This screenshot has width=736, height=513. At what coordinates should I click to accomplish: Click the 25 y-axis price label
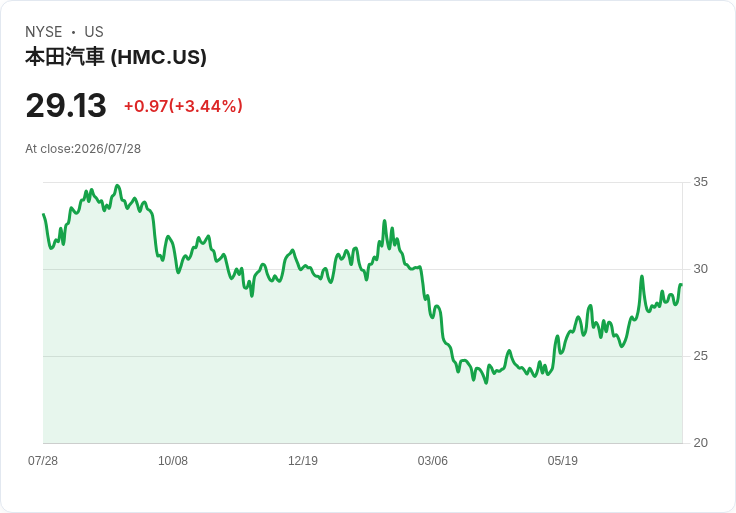tap(700, 356)
